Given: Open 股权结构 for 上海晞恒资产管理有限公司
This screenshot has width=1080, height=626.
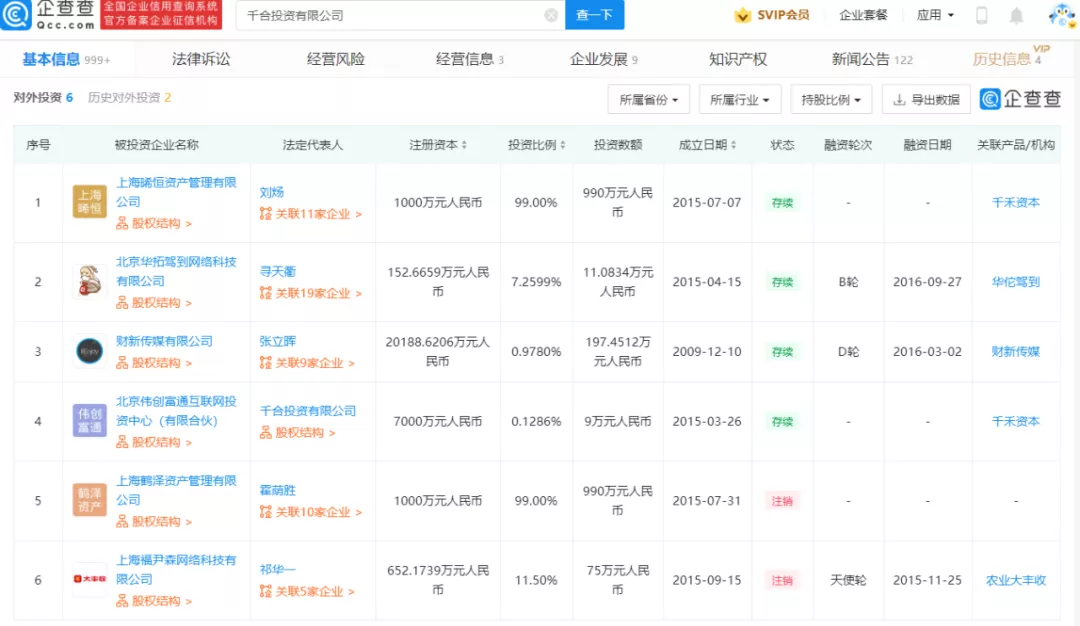Looking at the screenshot, I should tap(154, 223).
